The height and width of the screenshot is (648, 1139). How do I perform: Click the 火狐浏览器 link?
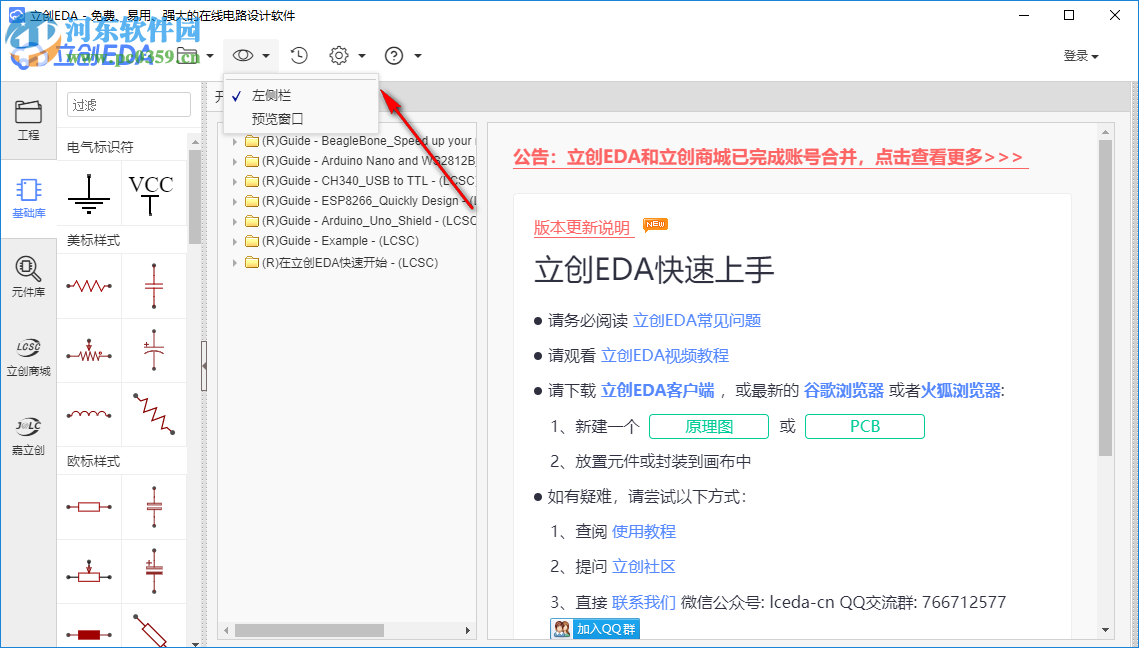961,391
